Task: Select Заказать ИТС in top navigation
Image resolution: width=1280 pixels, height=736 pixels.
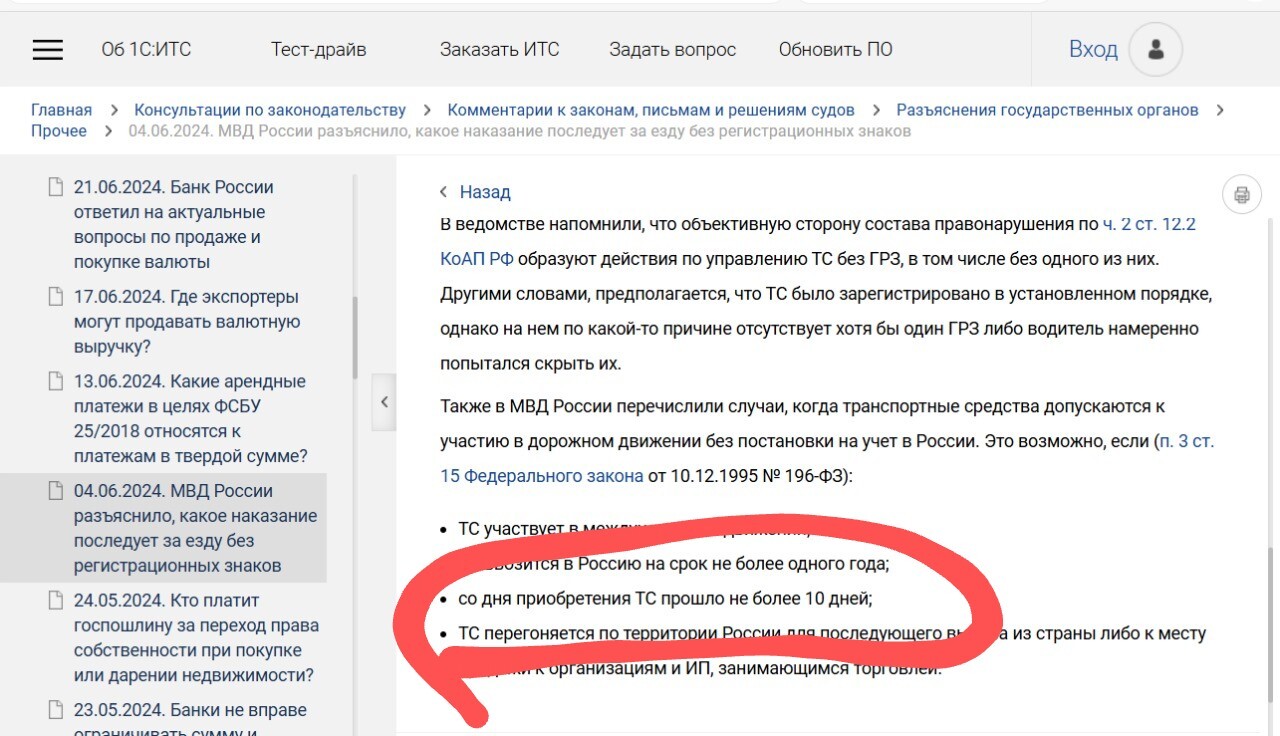Action: pyautogui.click(x=499, y=50)
